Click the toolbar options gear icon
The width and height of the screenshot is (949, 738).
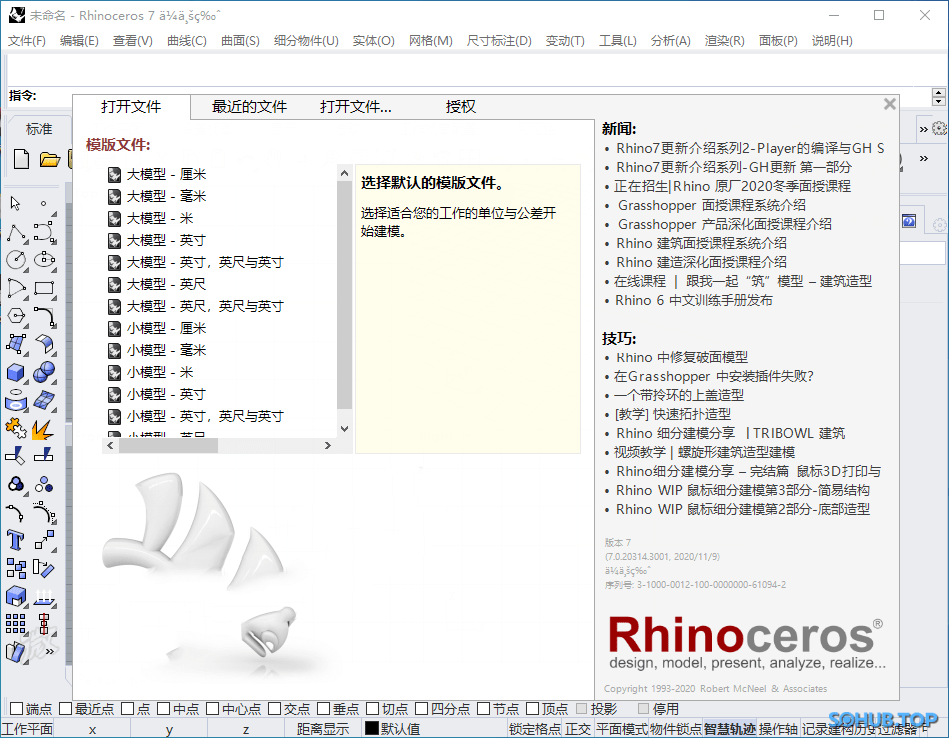tap(939, 128)
